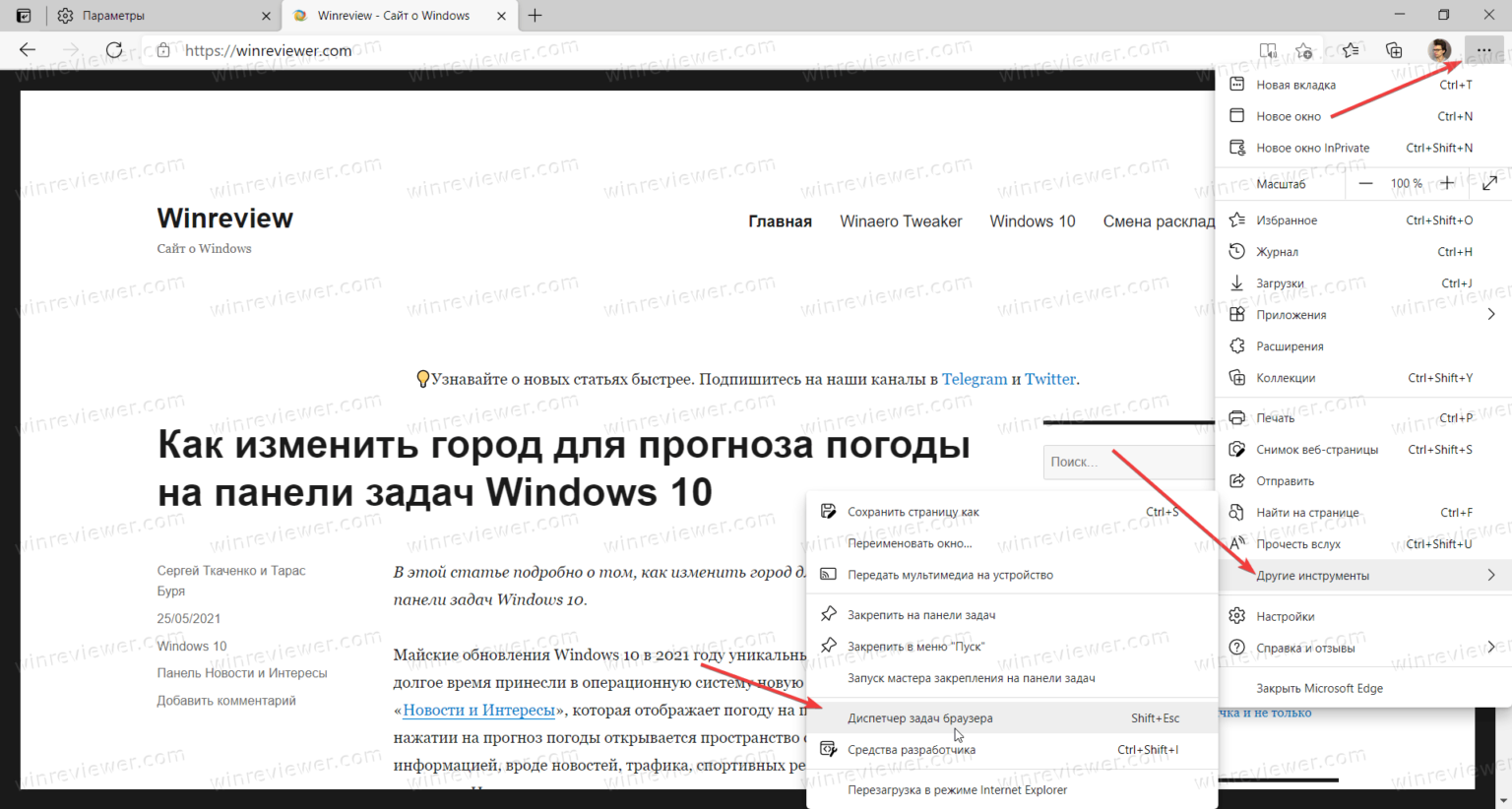Choose Передать мультимедиа на устройство
Image resolution: width=1512 pixels, height=809 pixels.
pos(1012,575)
